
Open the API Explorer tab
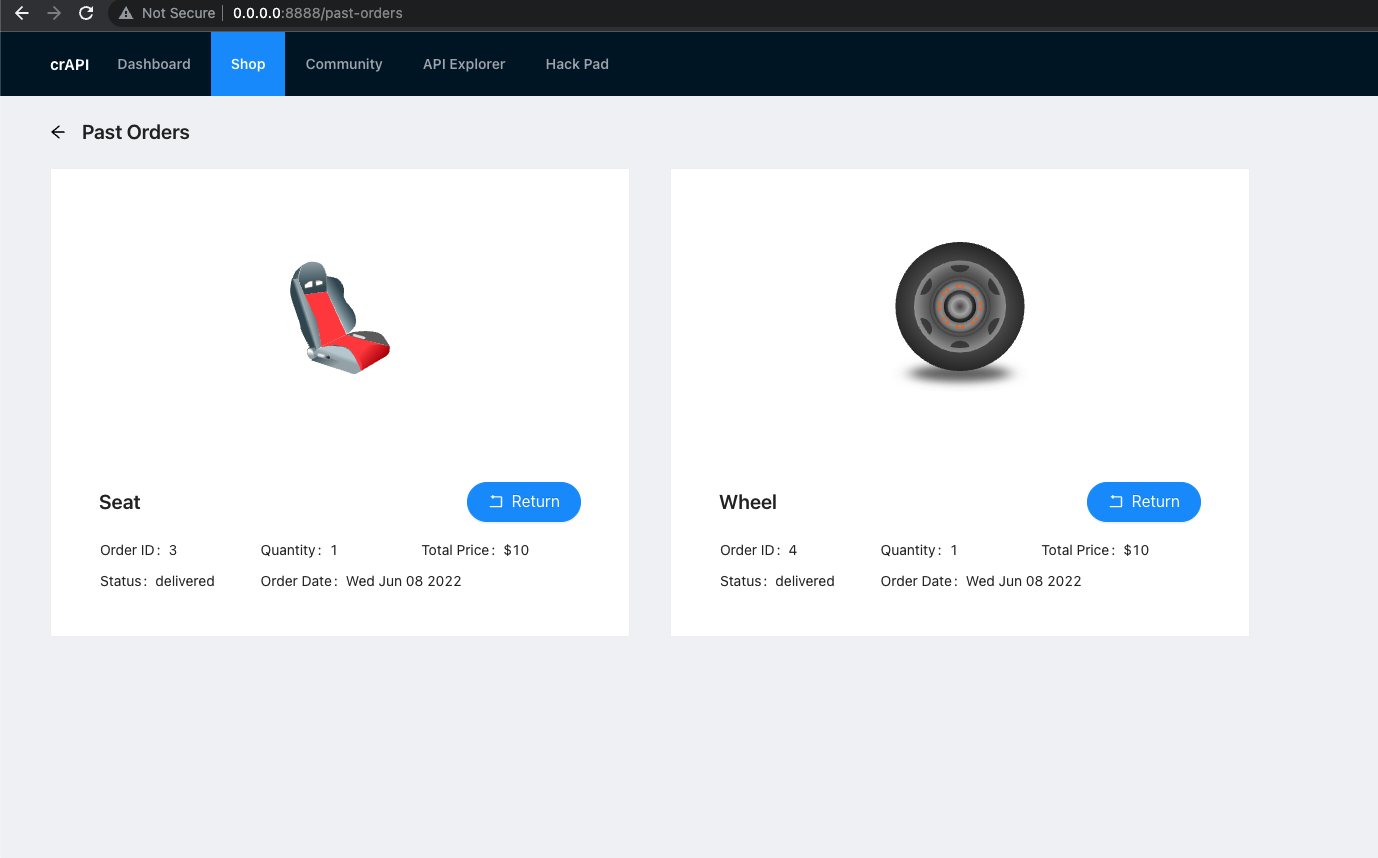coord(464,64)
